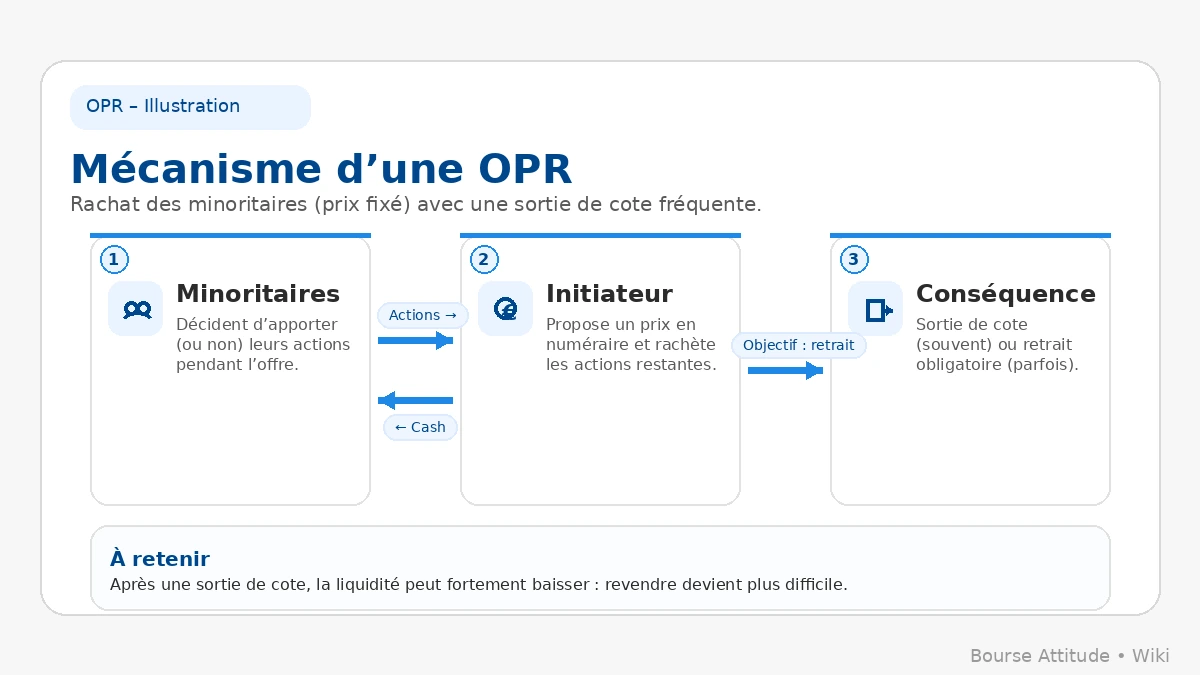This screenshot has width=1200, height=675.
Task: Click the Mécanisme d'une OPR title
Action: [x=321, y=169]
